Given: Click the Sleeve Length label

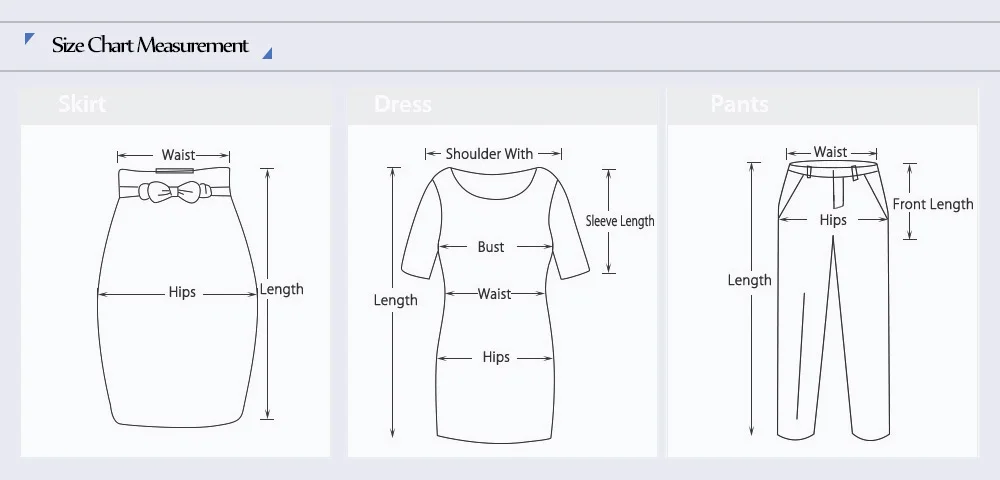Looking at the screenshot, I should click(620, 221).
